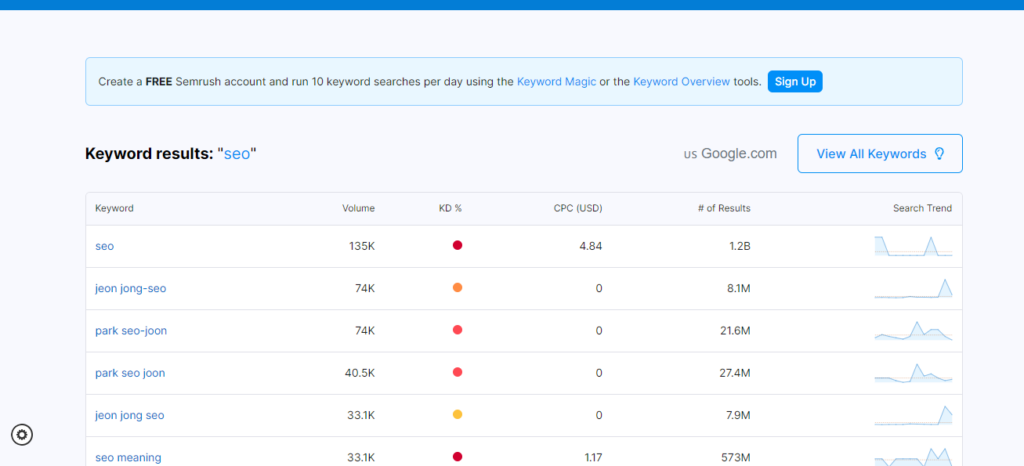This screenshot has height=466, width=1024.
Task: Click the KD dot for seo
Action: (x=457, y=245)
